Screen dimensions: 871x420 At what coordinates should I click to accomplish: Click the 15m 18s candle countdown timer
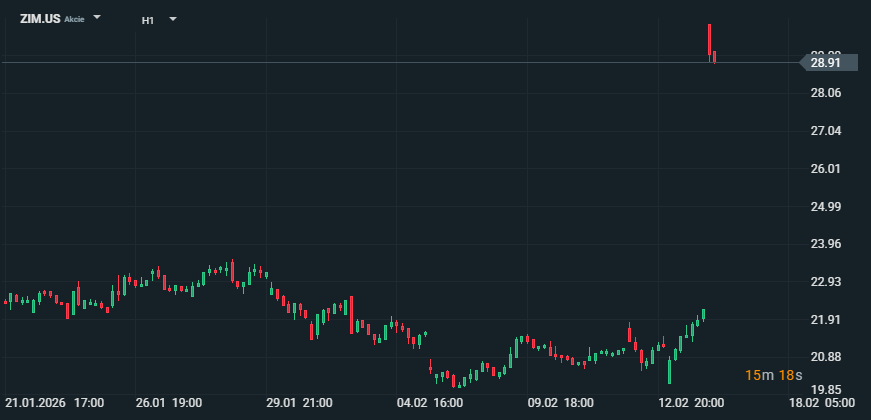(775, 375)
